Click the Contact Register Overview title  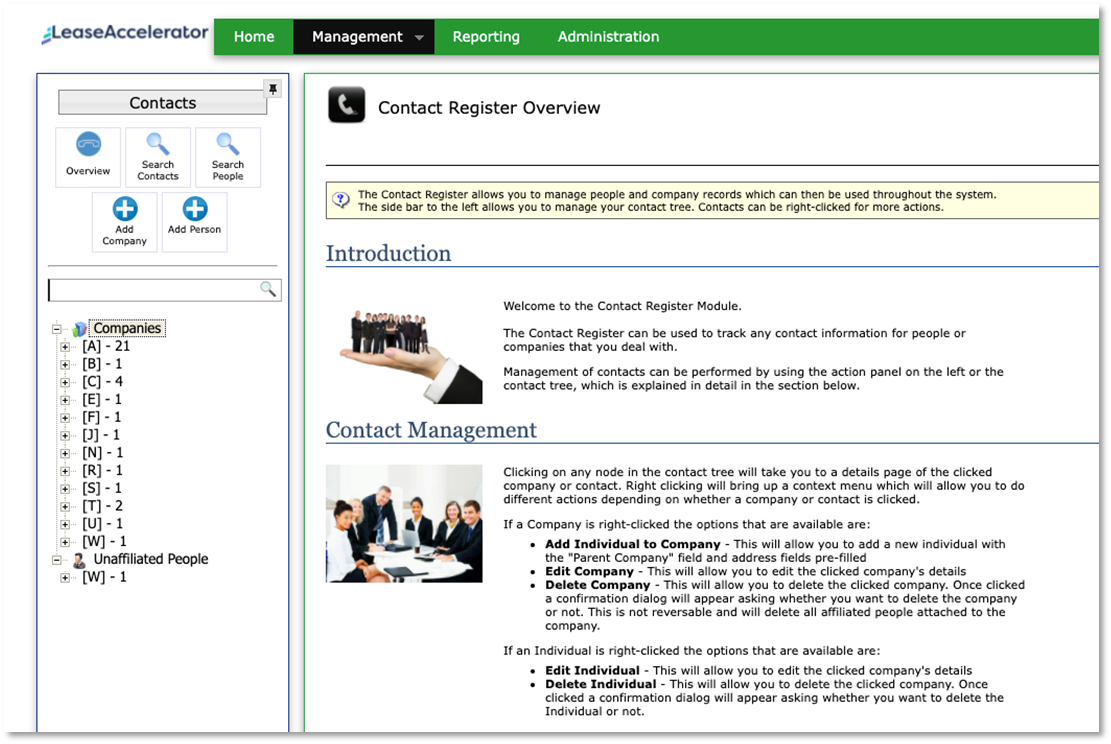[489, 108]
